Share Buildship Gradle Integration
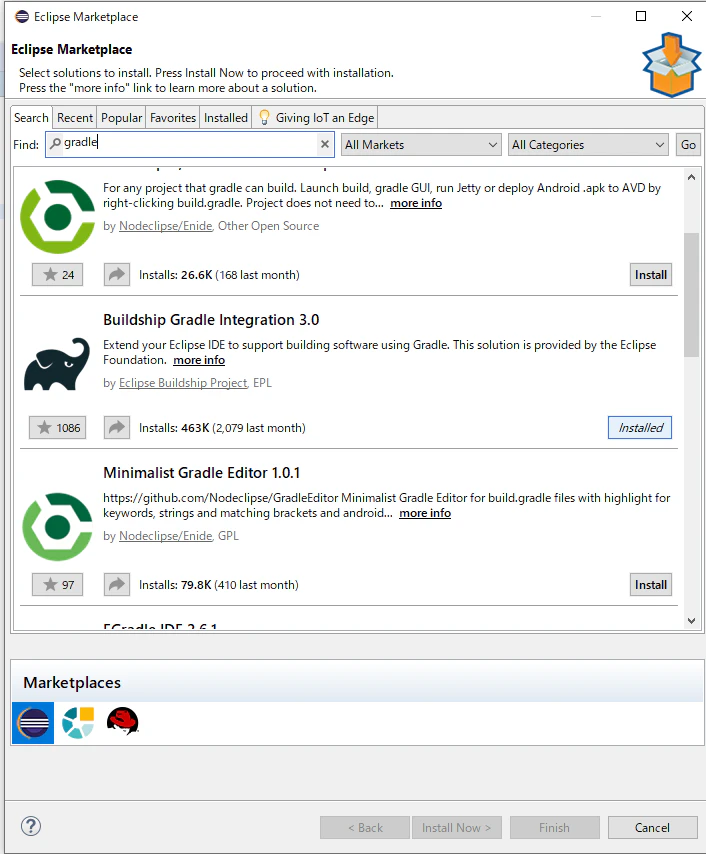 (x=117, y=428)
